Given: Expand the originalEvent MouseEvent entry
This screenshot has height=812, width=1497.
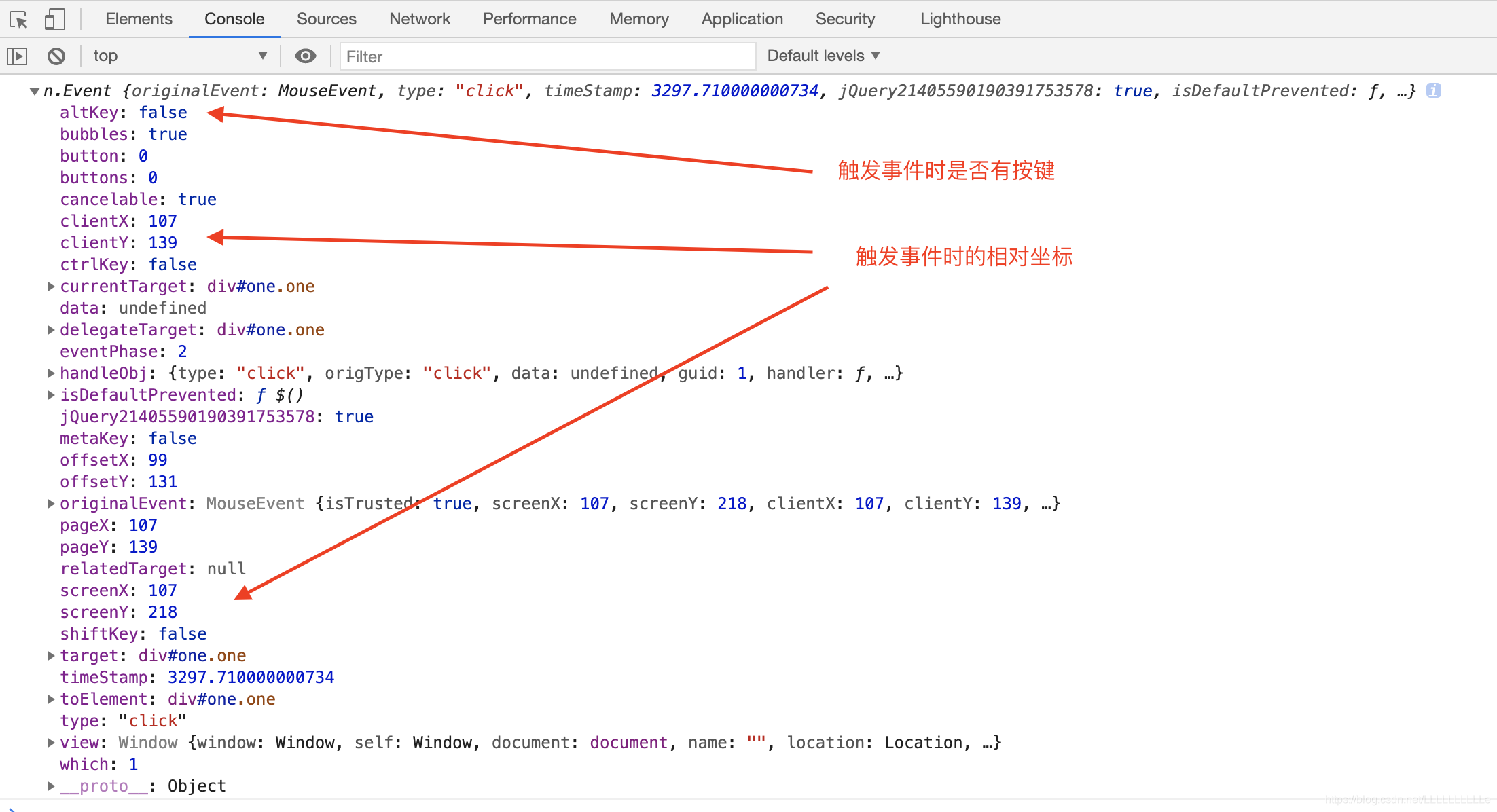Looking at the screenshot, I should [x=51, y=504].
